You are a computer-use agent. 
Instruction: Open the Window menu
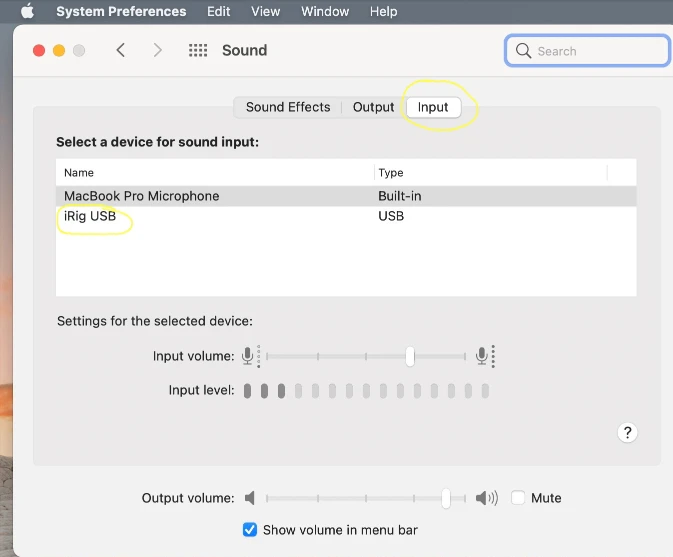pyautogui.click(x=325, y=12)
